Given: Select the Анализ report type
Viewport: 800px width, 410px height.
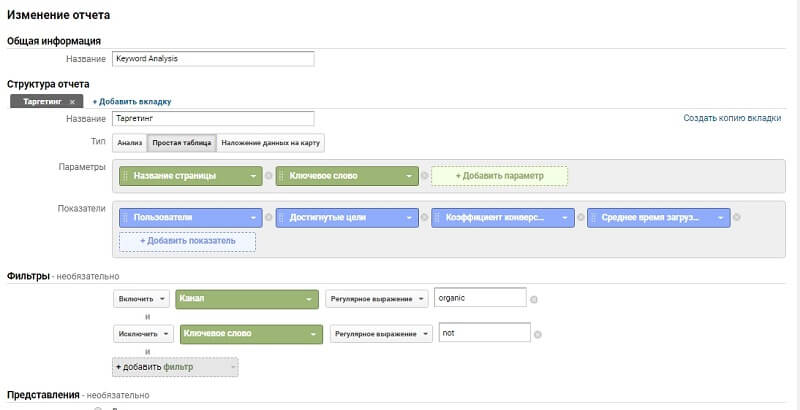Looking at the screenshot, I should click(129, 143).
